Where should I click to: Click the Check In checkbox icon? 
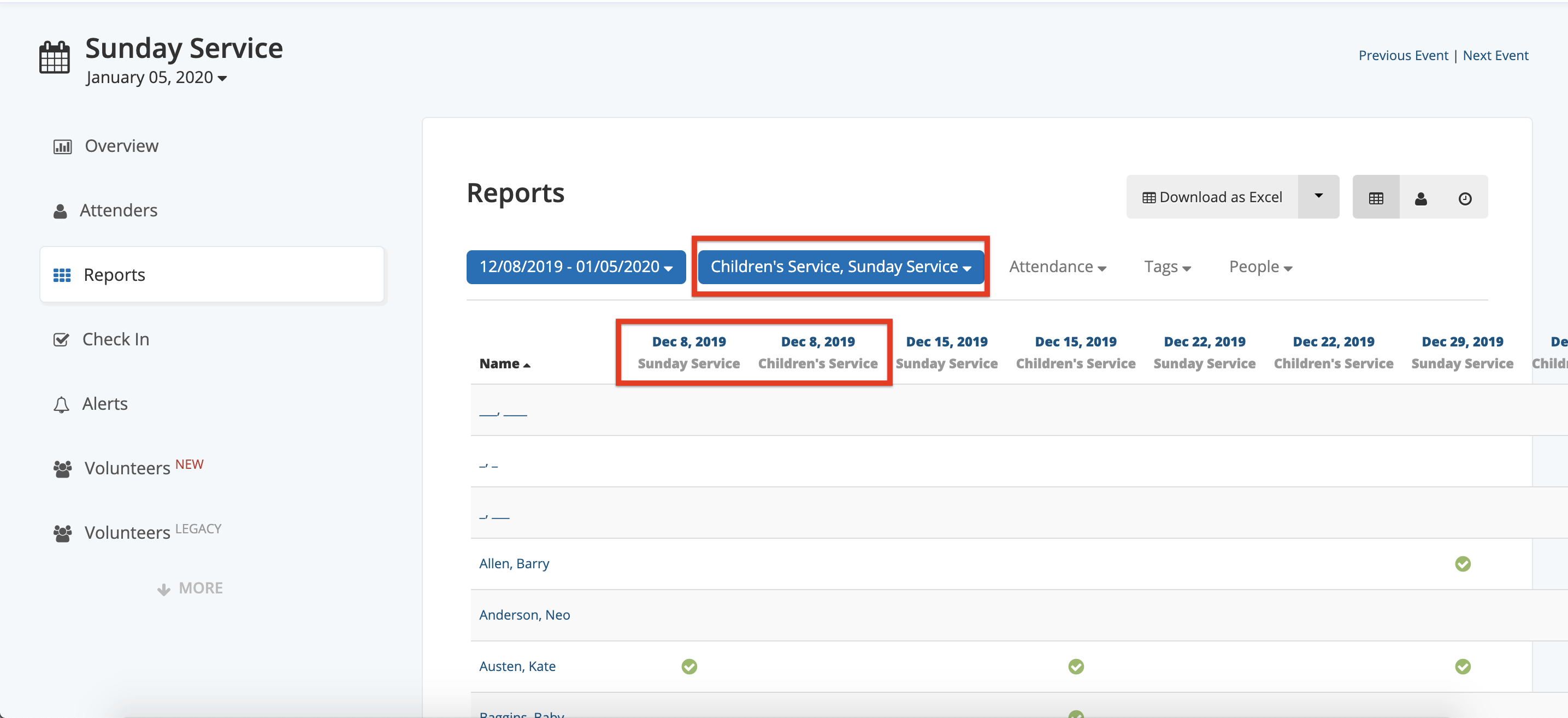point(61,340)
